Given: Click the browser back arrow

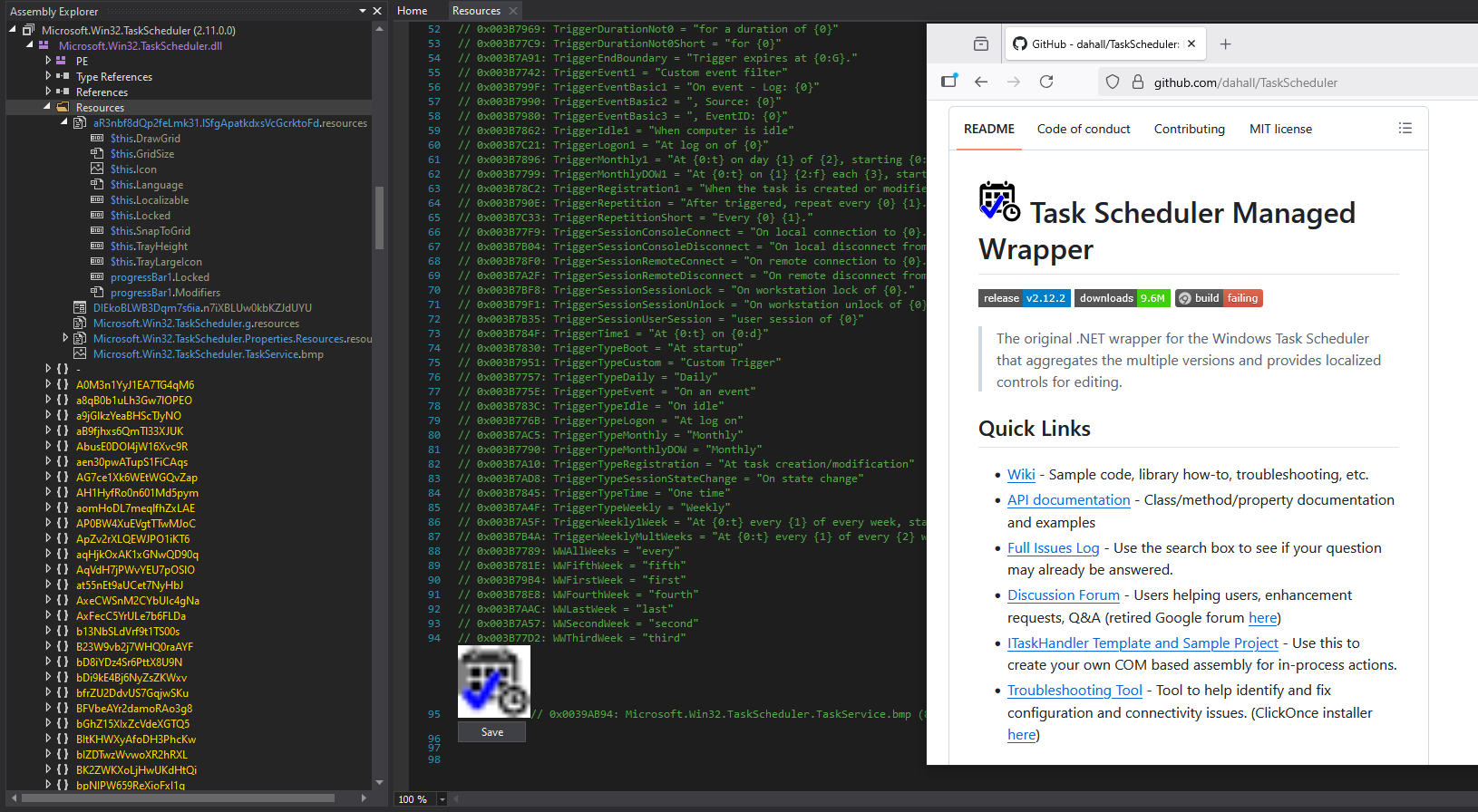Looking at the screenshot, I should [x=981, y=82].
